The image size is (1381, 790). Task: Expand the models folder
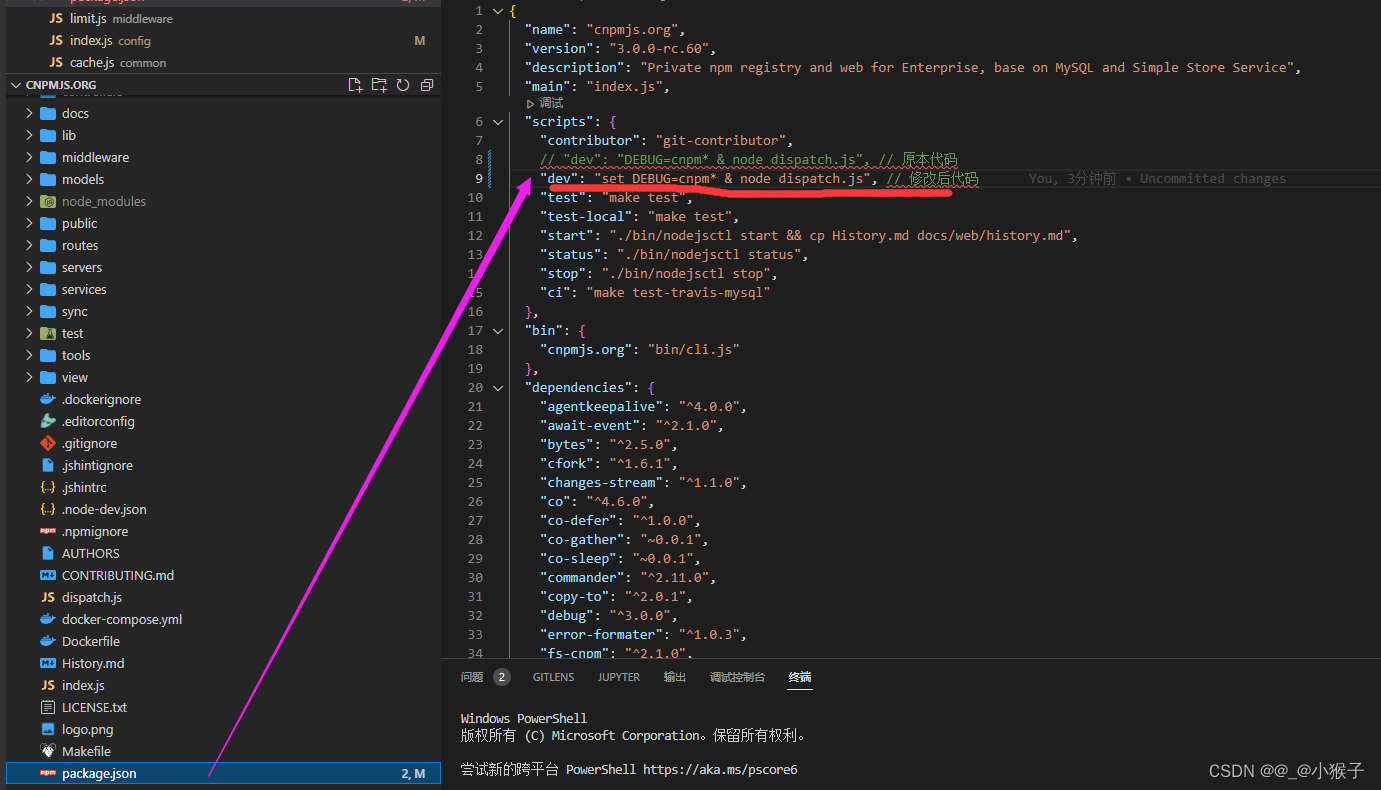pyautogui.click(x=30, y=179)
